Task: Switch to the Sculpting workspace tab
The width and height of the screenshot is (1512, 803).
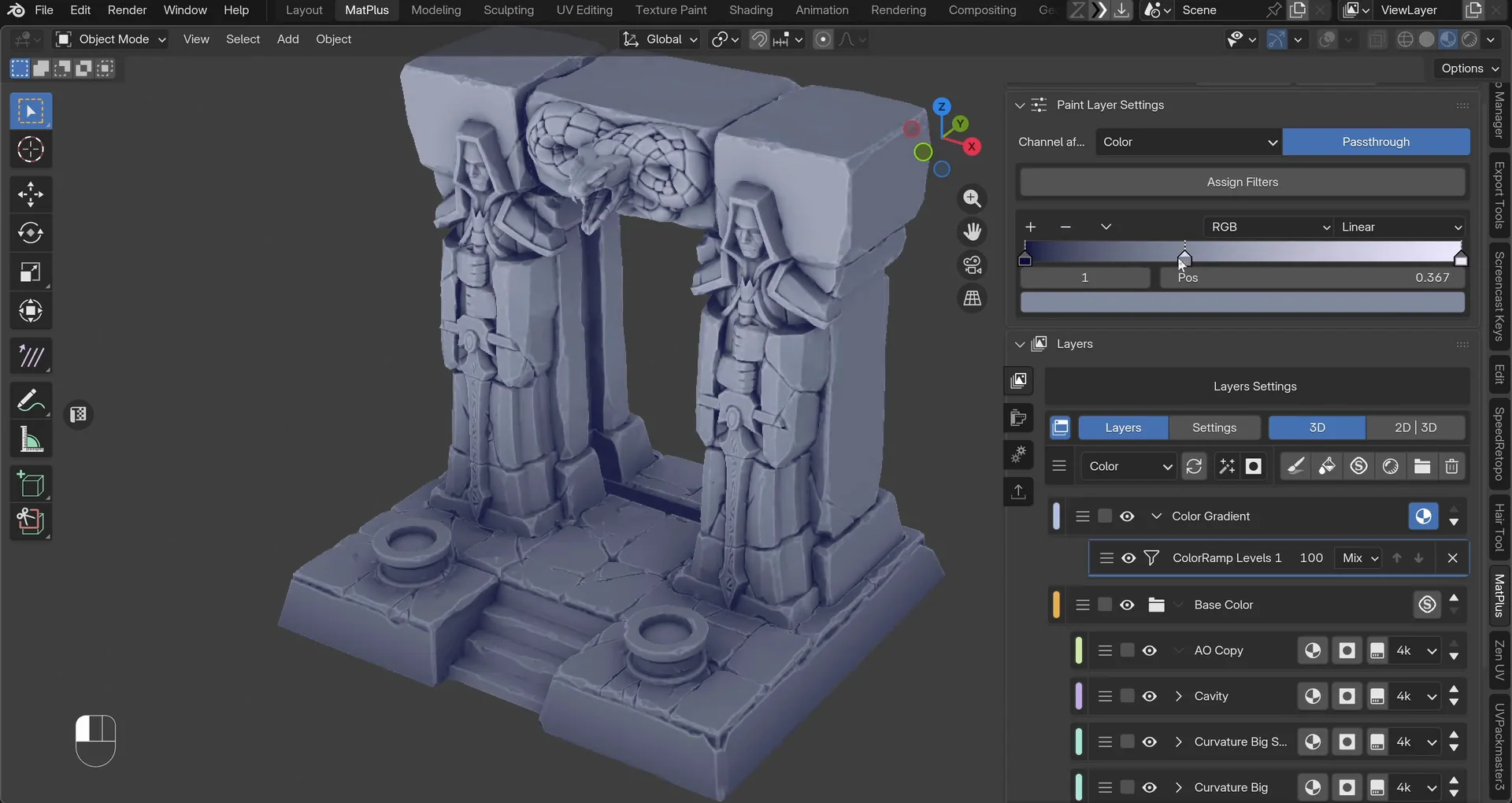Action: pos(508,10)
